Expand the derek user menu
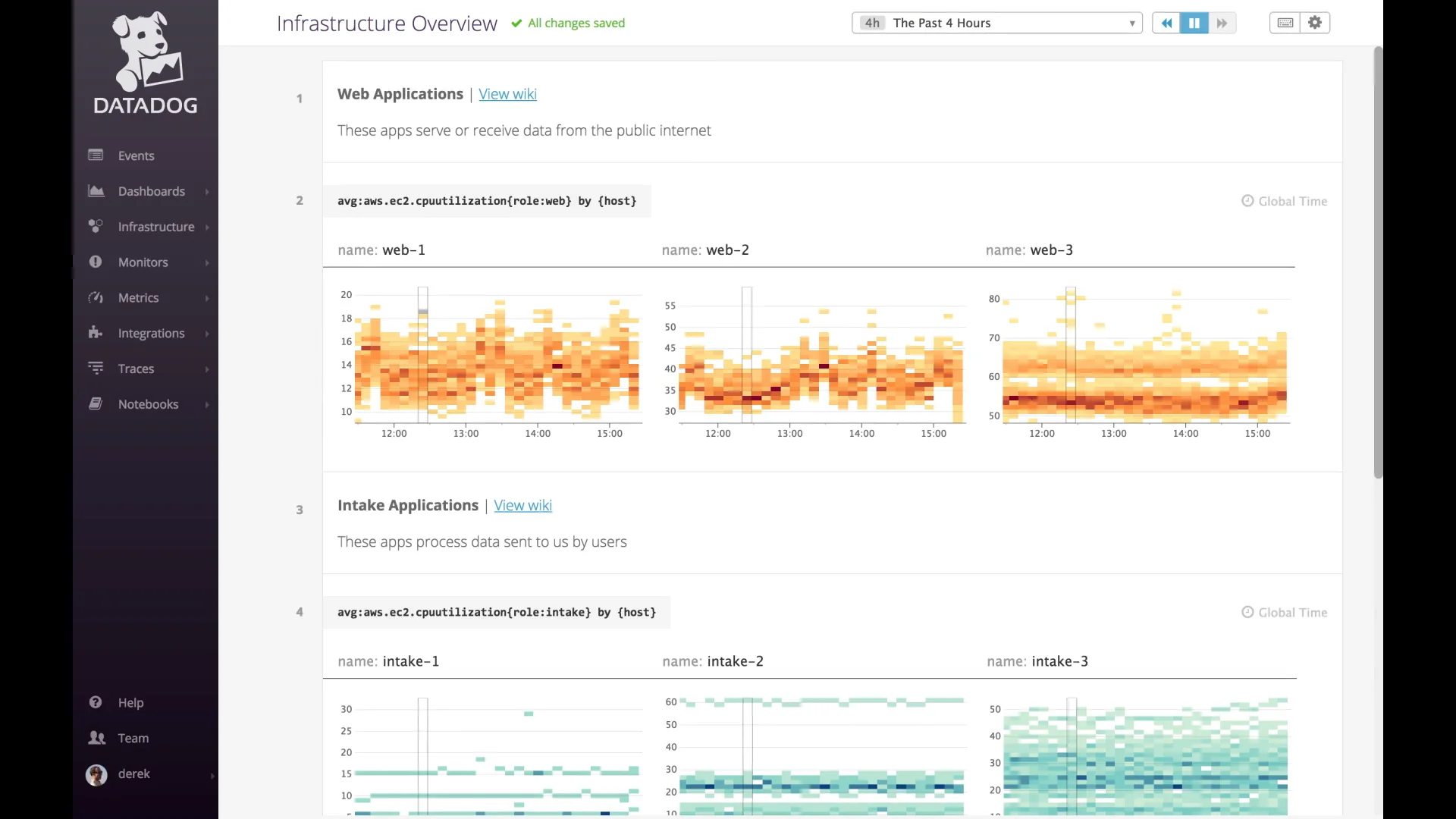1456x819 pixels. coord(212,774)
